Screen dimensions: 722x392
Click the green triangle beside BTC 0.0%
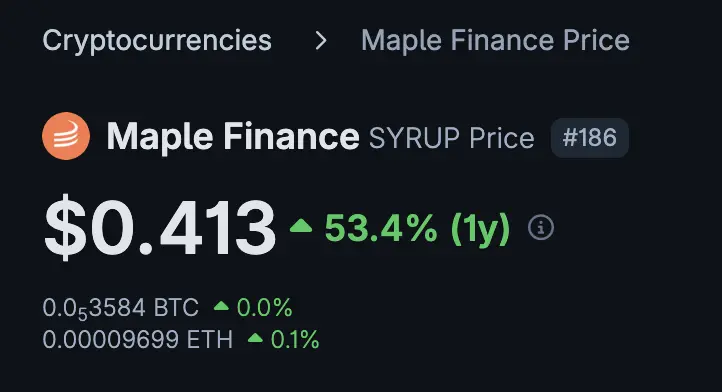[x=221, y=305]
